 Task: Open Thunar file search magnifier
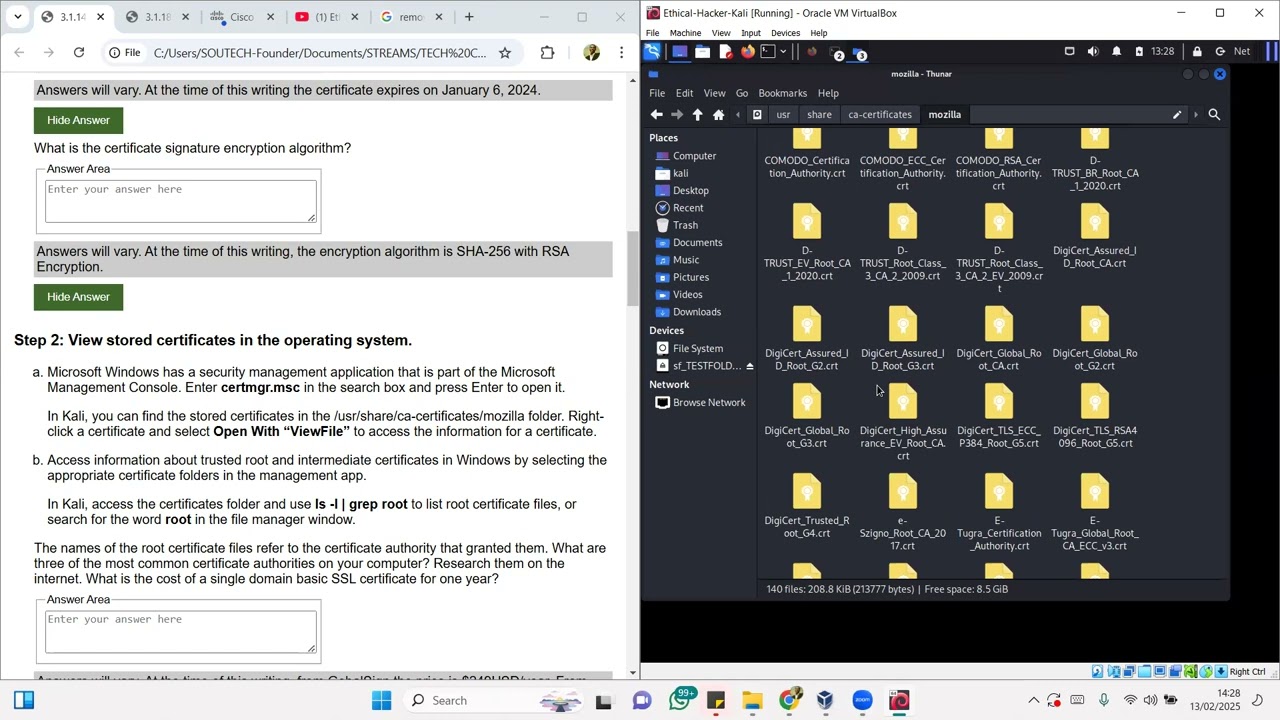(x=1214, y=115)
